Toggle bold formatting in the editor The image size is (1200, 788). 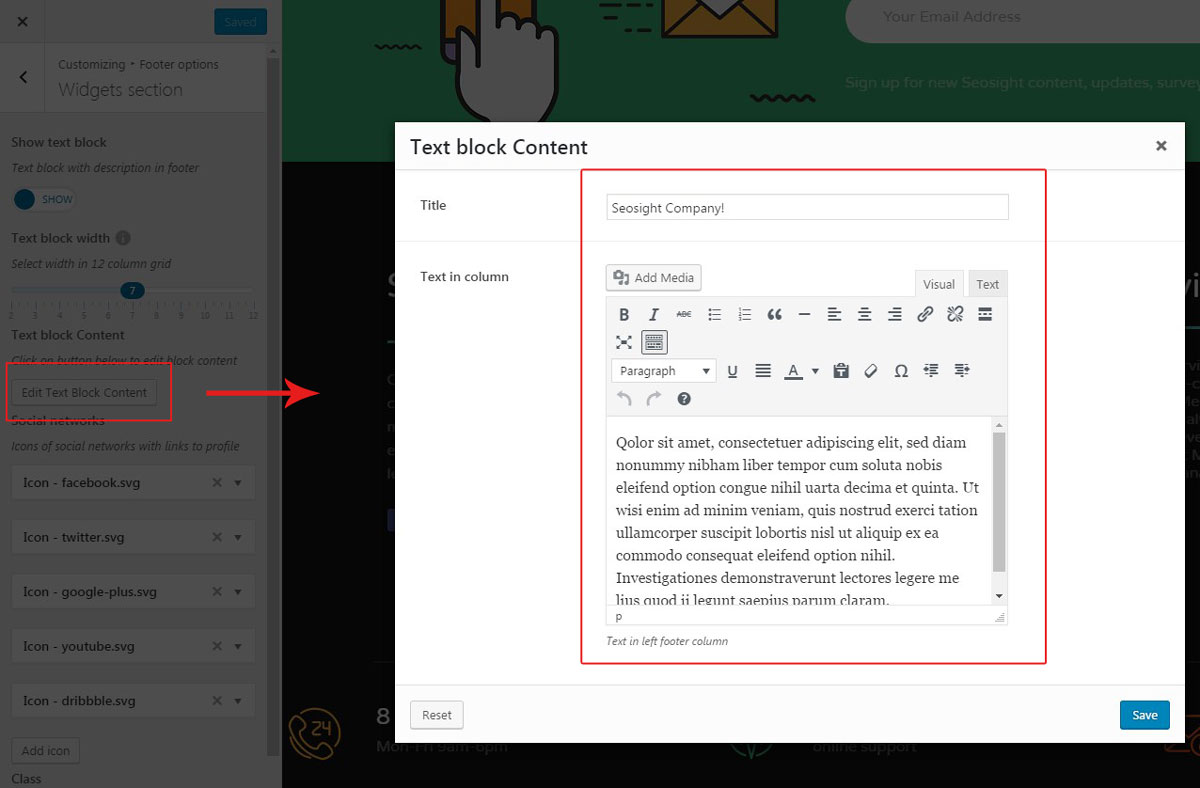click(x=624, y=314)
